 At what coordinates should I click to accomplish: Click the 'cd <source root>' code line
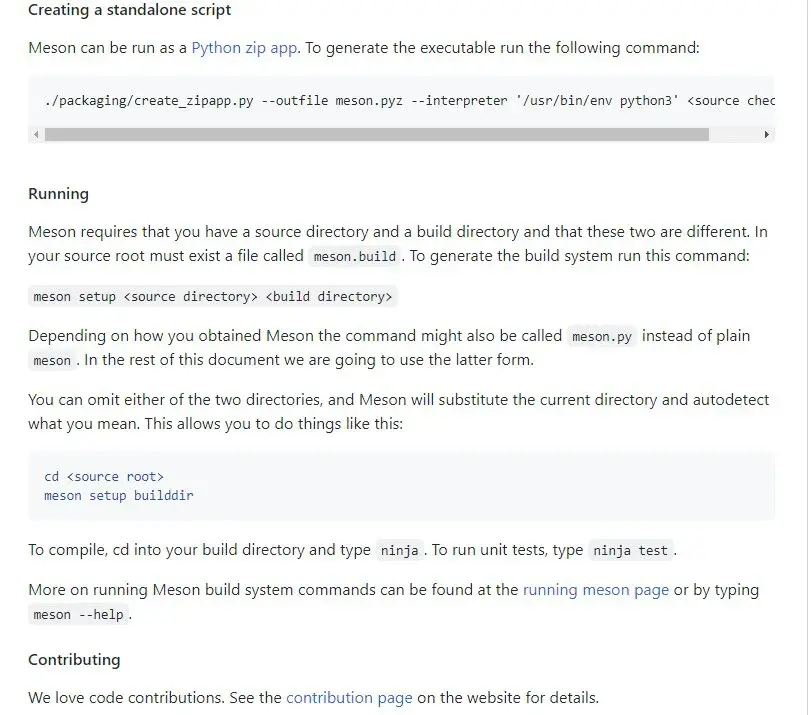point(104,476)
